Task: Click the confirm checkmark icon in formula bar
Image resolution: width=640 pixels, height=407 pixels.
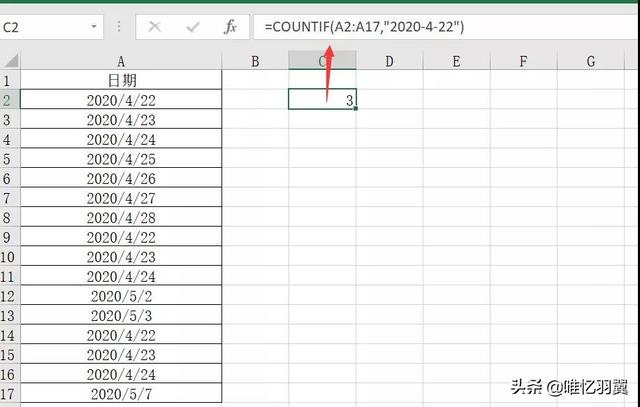Action: [193, 27]
